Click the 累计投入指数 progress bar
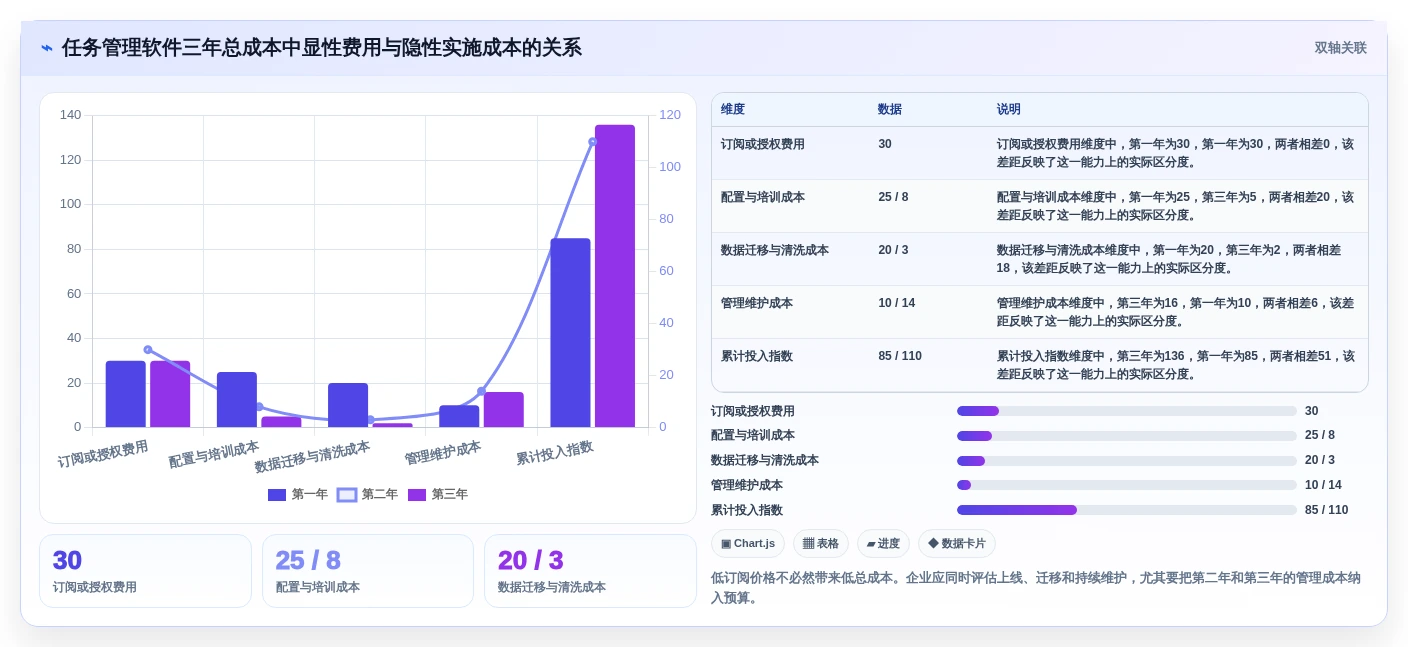 1127,510
